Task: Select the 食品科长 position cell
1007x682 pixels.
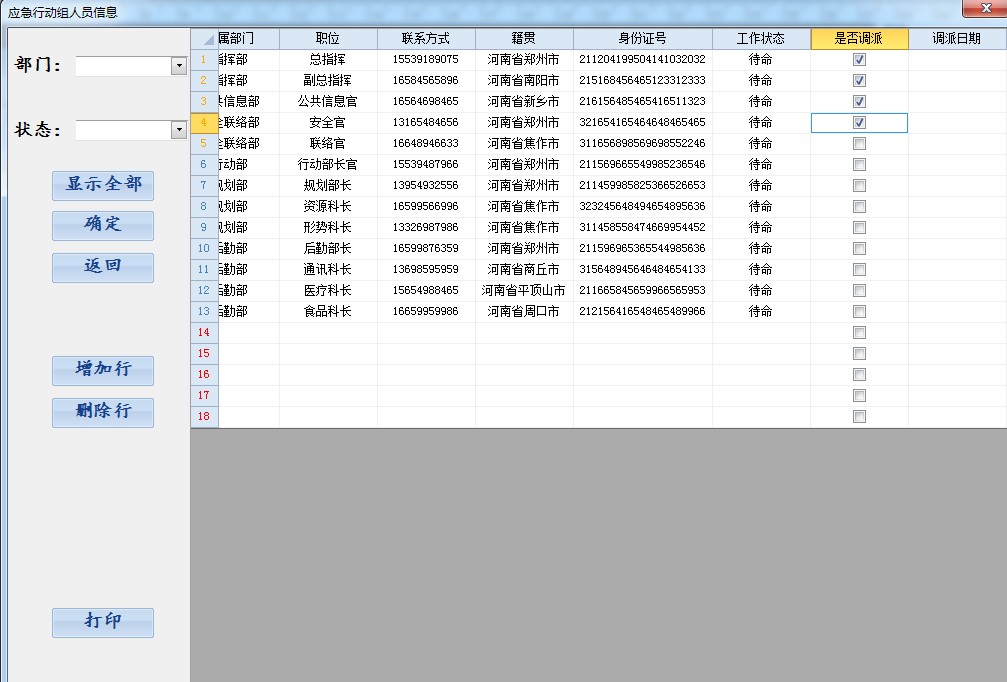Action: [328, 311]
